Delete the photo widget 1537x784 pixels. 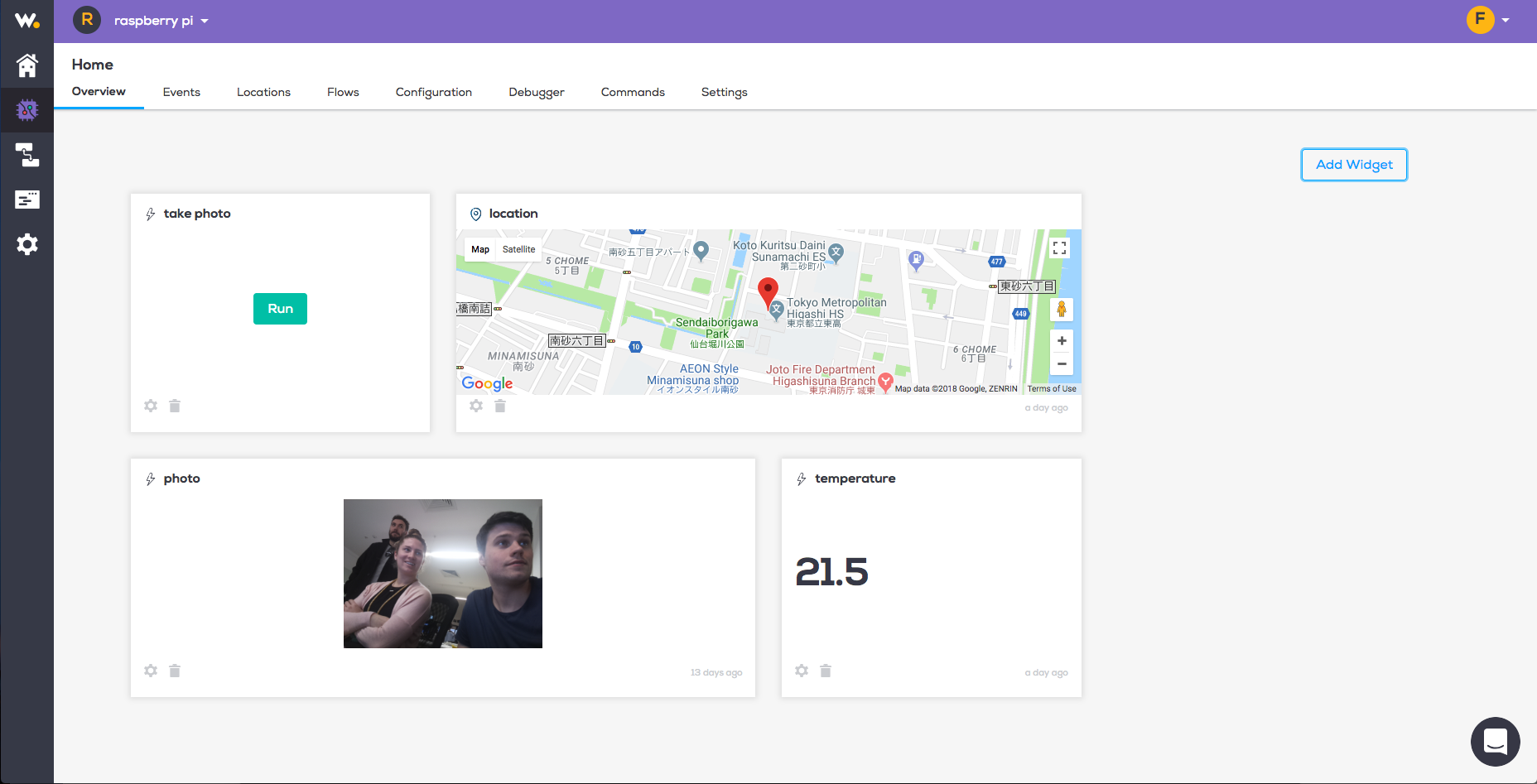point(175,671)
